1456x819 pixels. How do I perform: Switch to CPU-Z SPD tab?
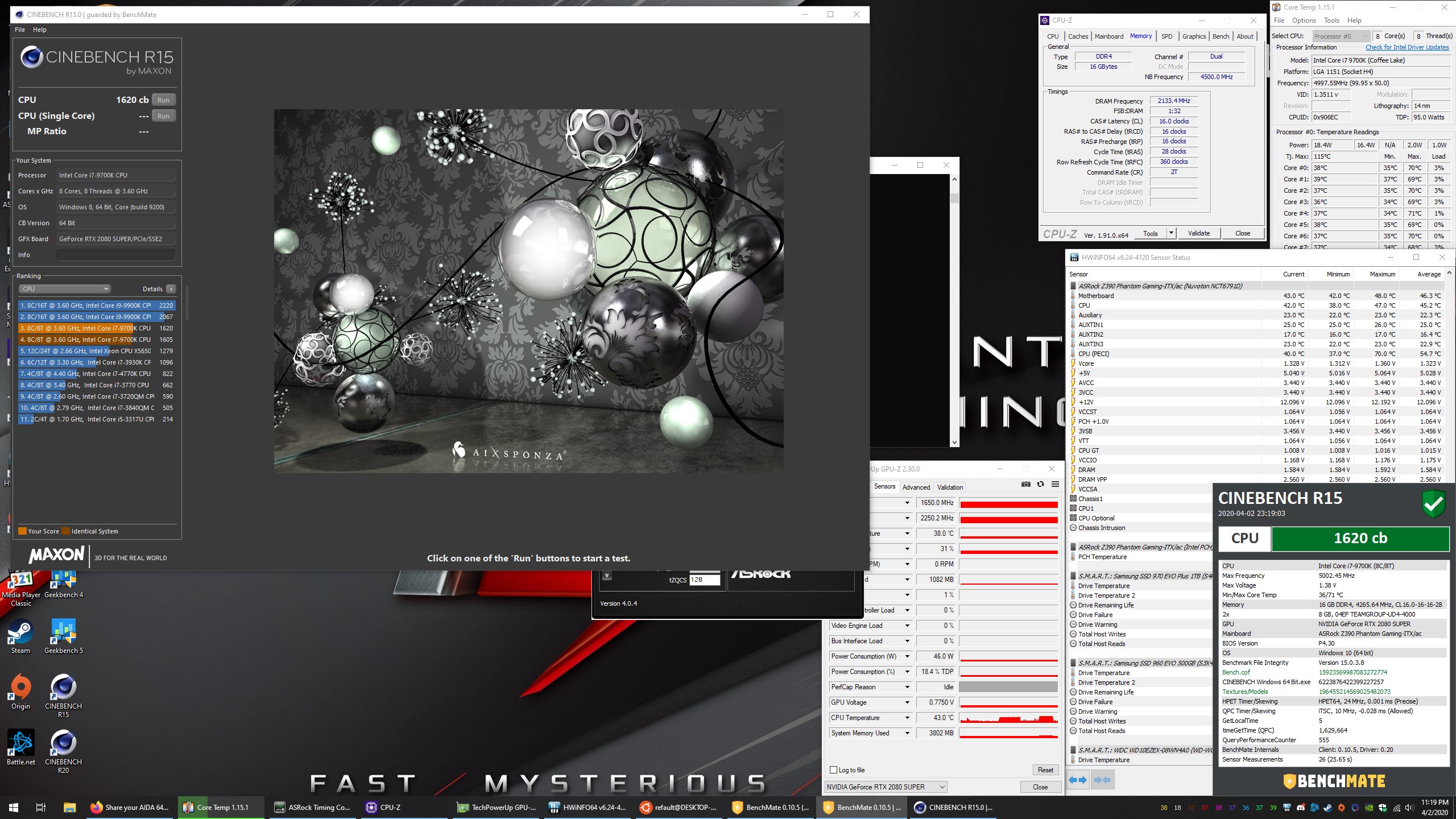pos(1167,36)
